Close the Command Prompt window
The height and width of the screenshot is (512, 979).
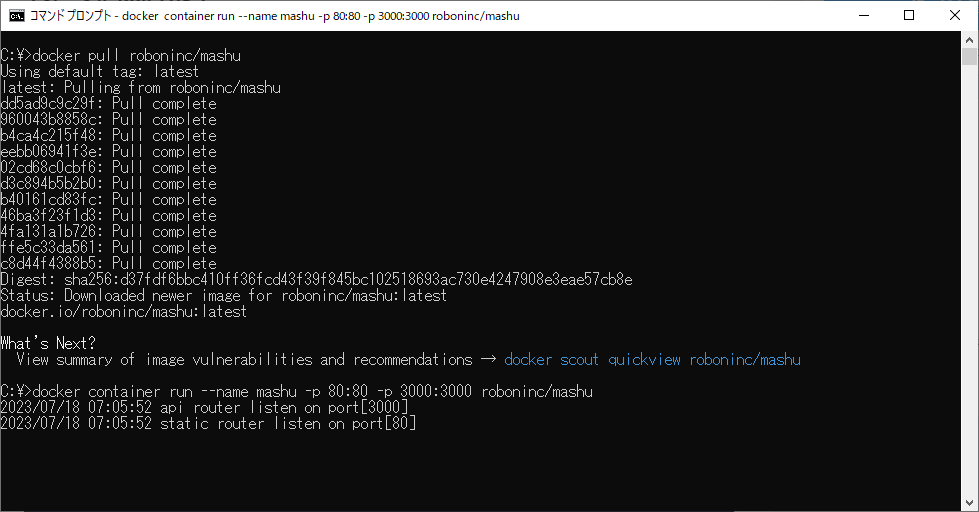pyautogui.click(x=953, y=16)
